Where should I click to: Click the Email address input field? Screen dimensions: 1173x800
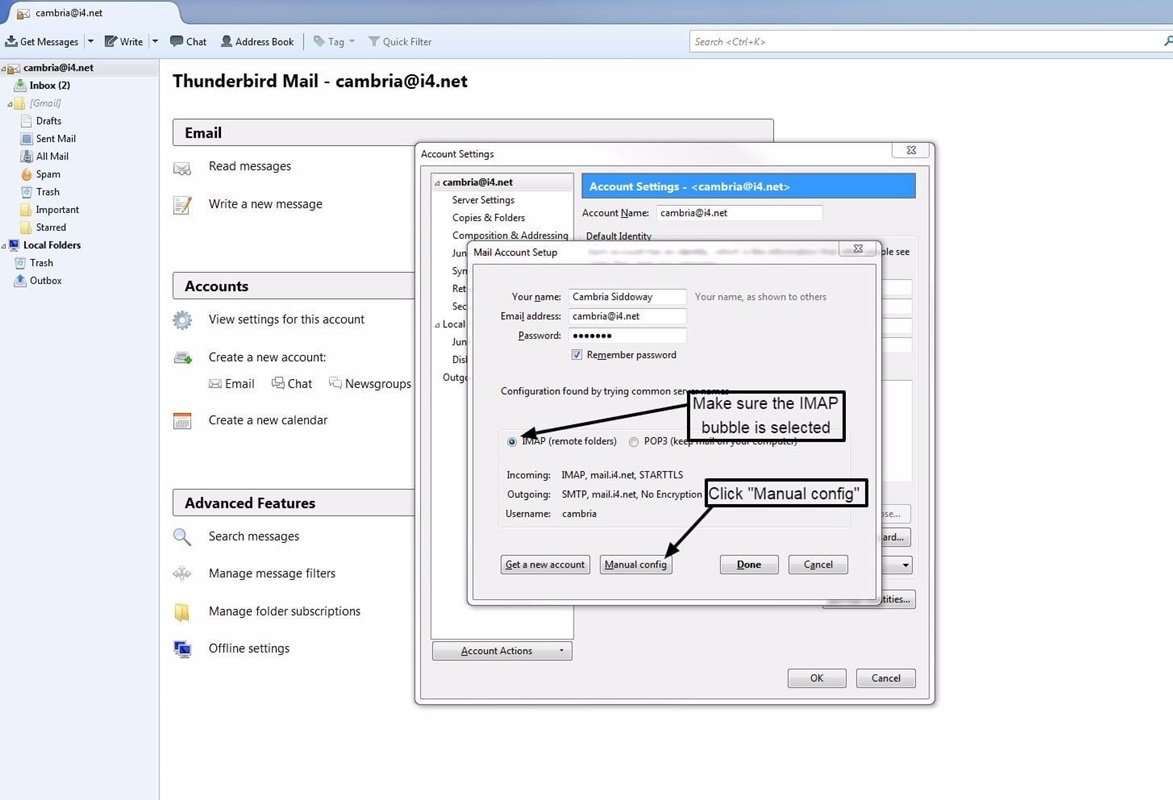click(627, 317)
